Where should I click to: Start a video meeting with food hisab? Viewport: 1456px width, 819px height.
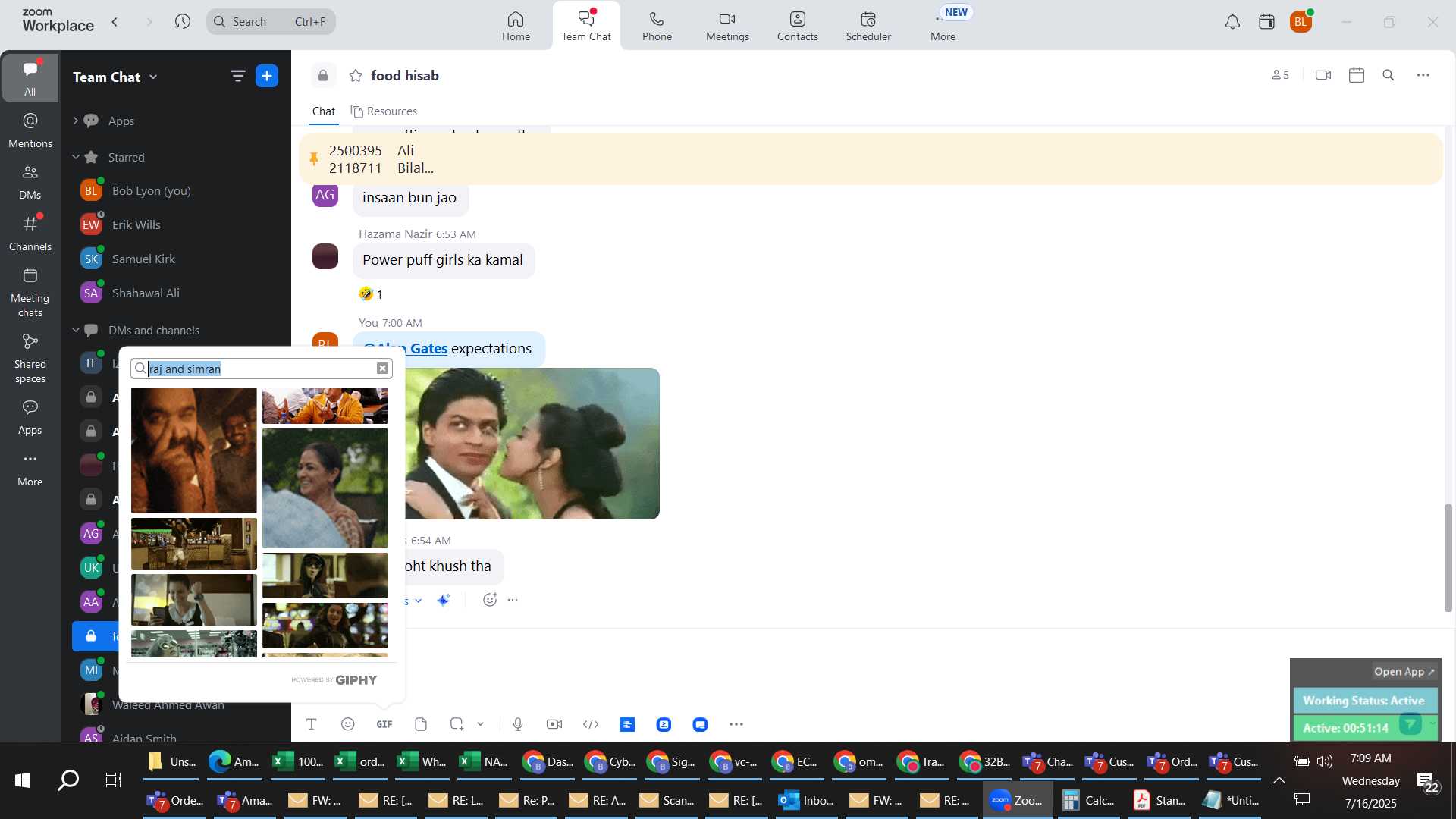[1323, 75]
